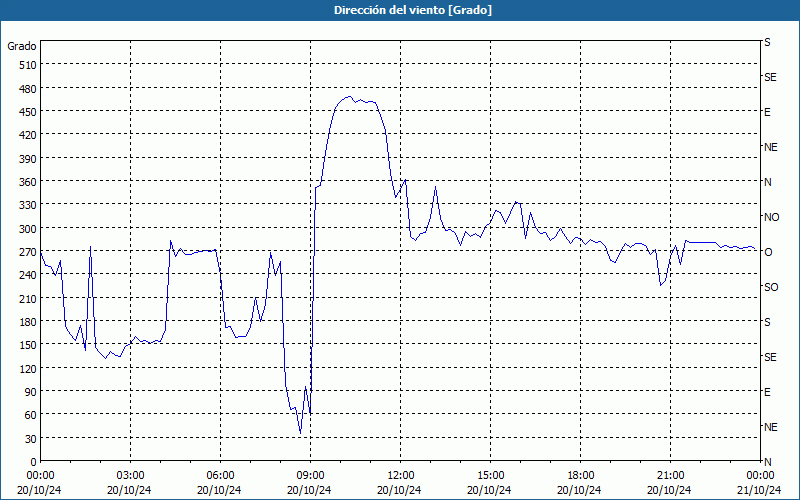800x500 pixels.
Task: Click the 20/10/24 date under 15:00
Action: (x=489, y=490)
